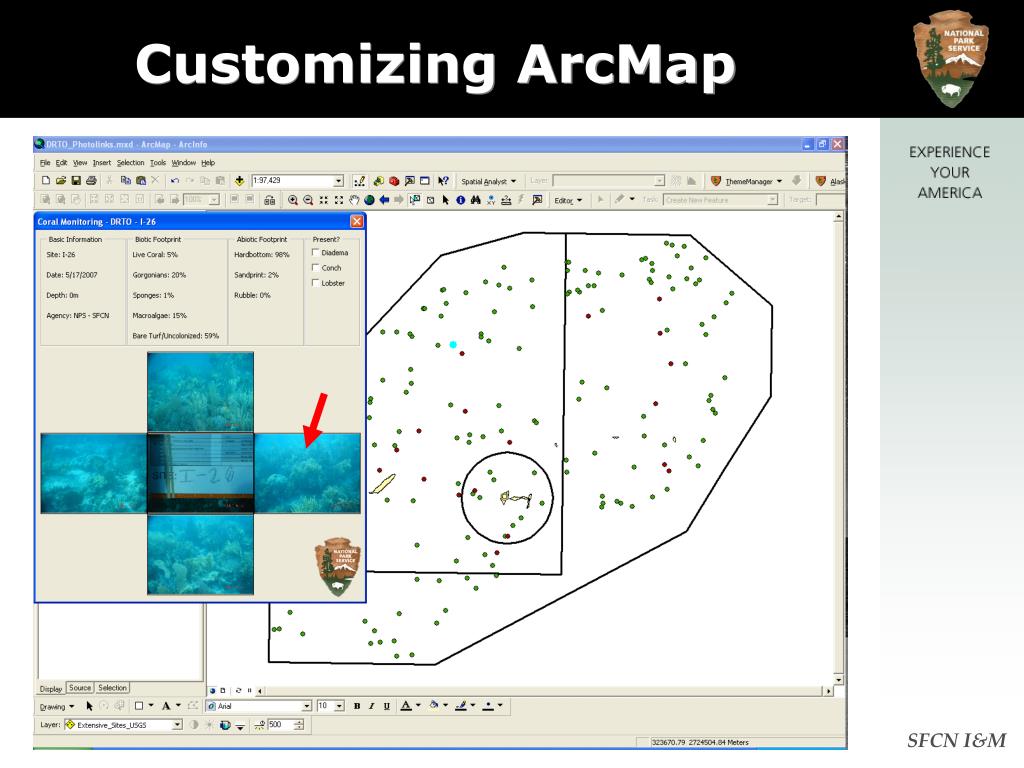Viewport: 1024px width, 768px height.
Task: Click the Fixed Zoom In arrows icon
Action: click(x=323, y=200)
